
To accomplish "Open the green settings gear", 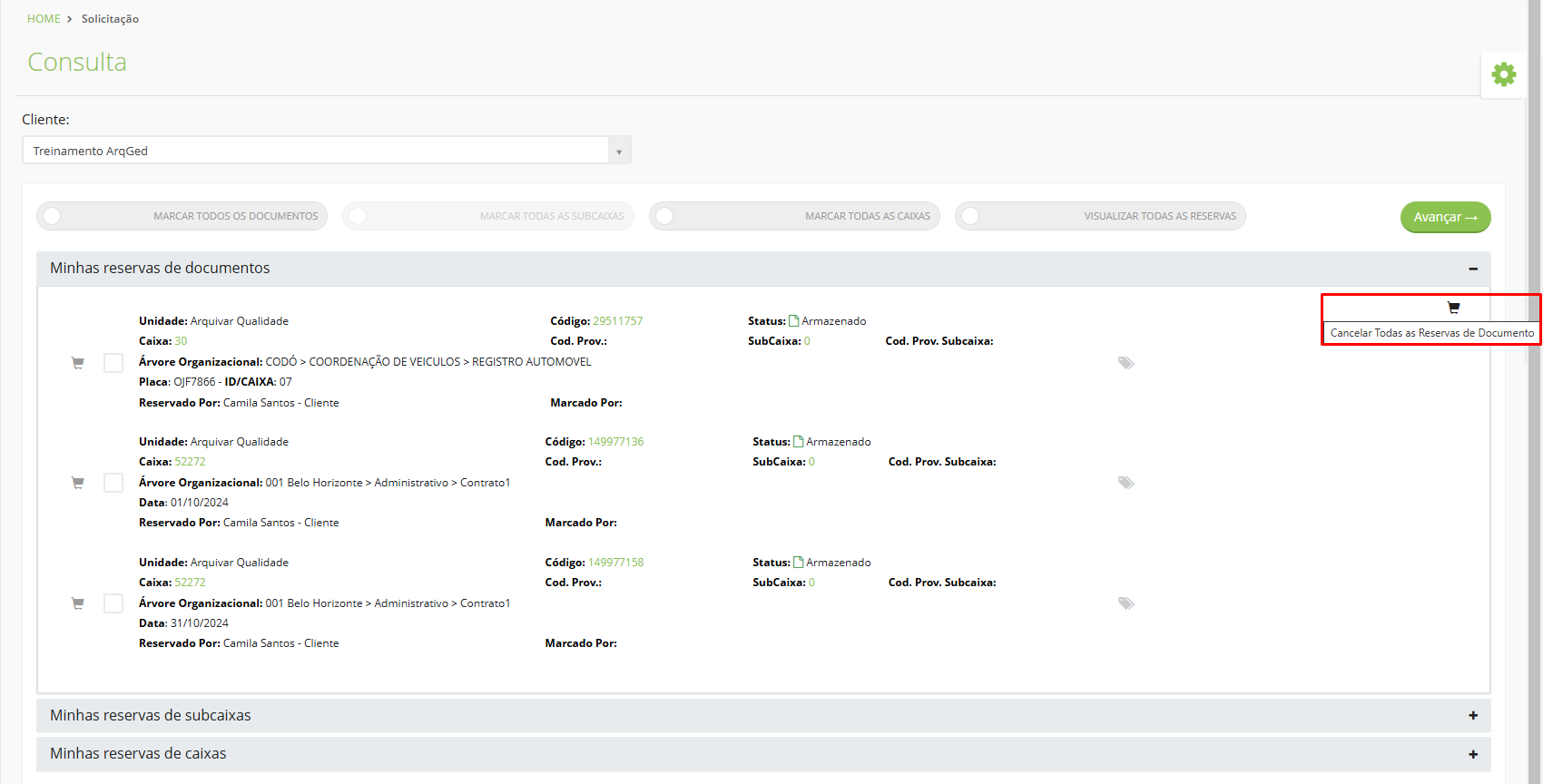I will tap(1504, 74).
